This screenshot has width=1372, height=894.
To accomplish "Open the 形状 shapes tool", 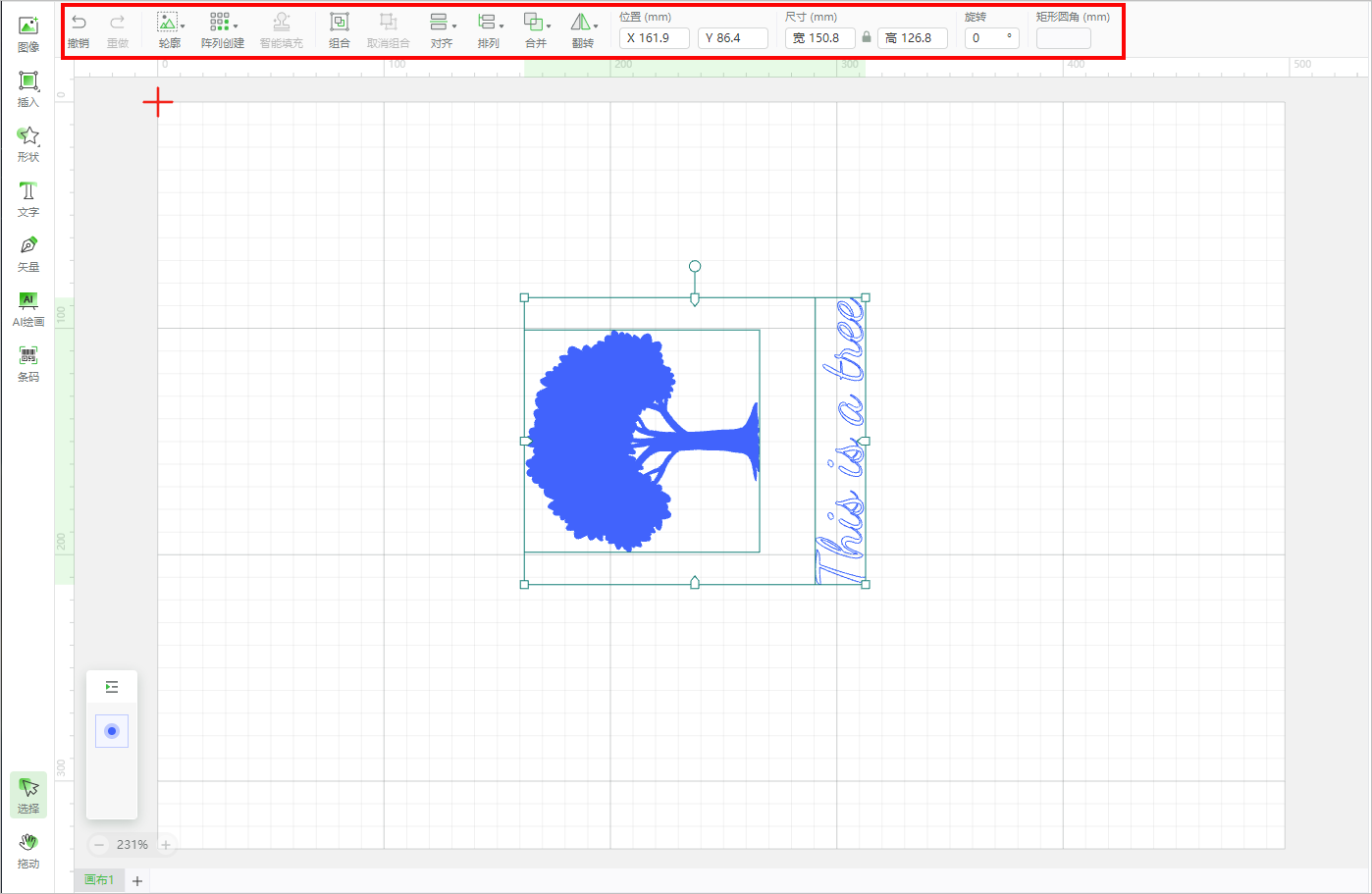I will pos(28,143).
